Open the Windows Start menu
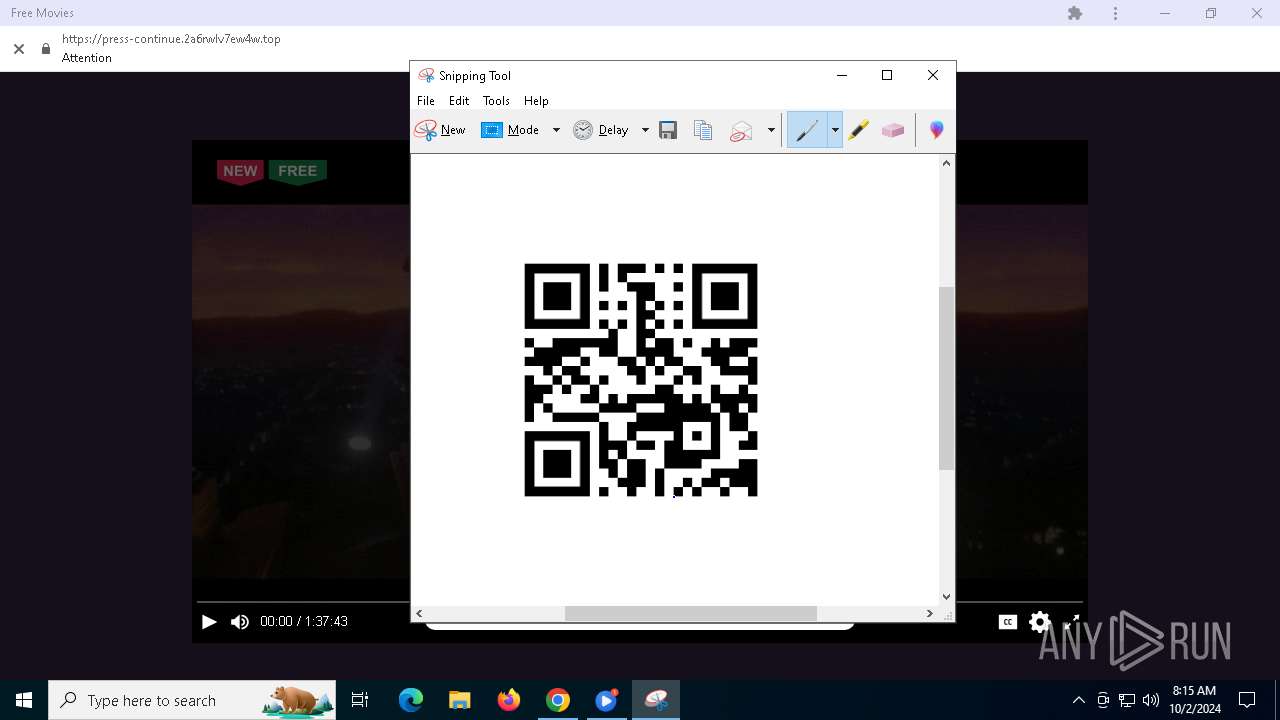Viewport: 1280px width, 720px height. tap(24, 700)
